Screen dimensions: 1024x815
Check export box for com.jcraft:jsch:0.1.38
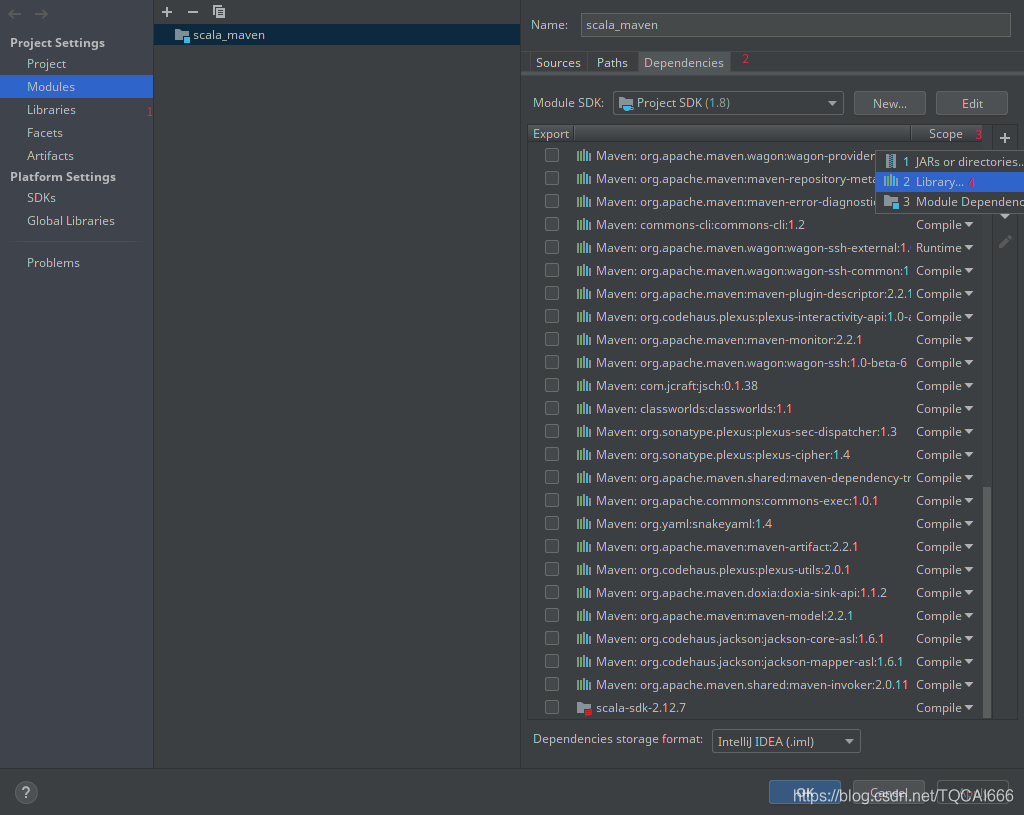click(552, 385)
